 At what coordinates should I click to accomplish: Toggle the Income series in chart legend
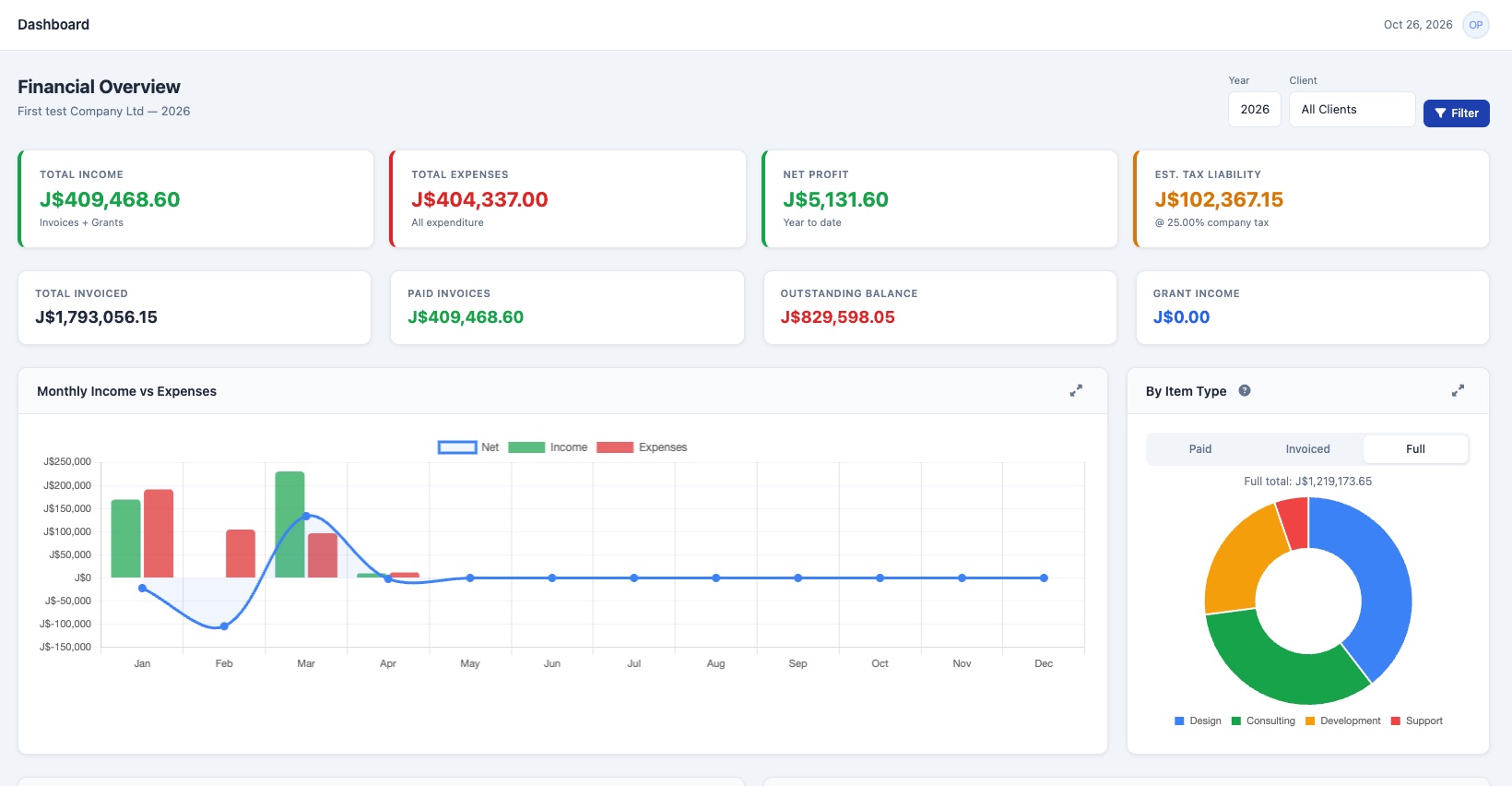click(548, 447)
